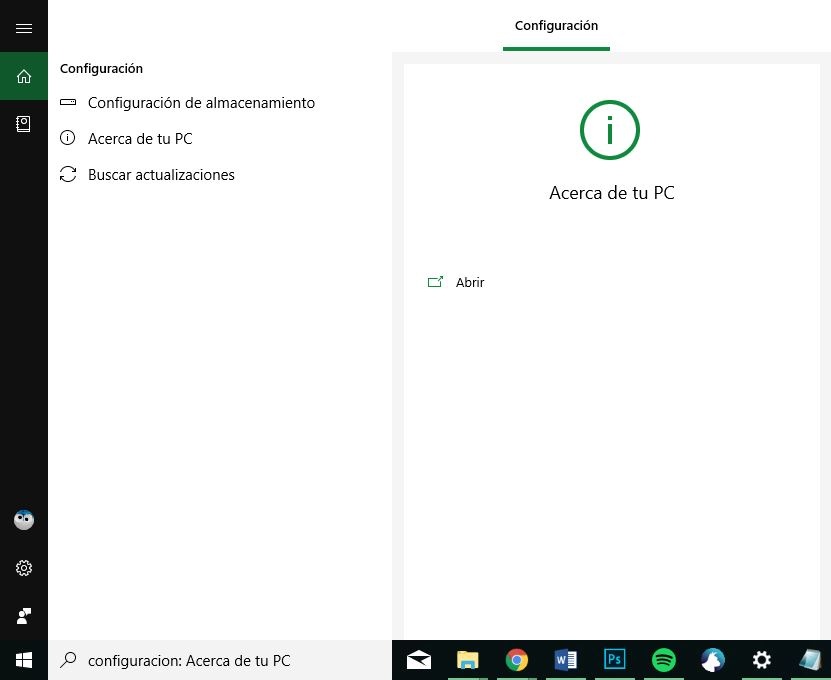Open the Mail app from the taskbar
The height and width of the screenshot is (680, 831).
pos(419,660)
